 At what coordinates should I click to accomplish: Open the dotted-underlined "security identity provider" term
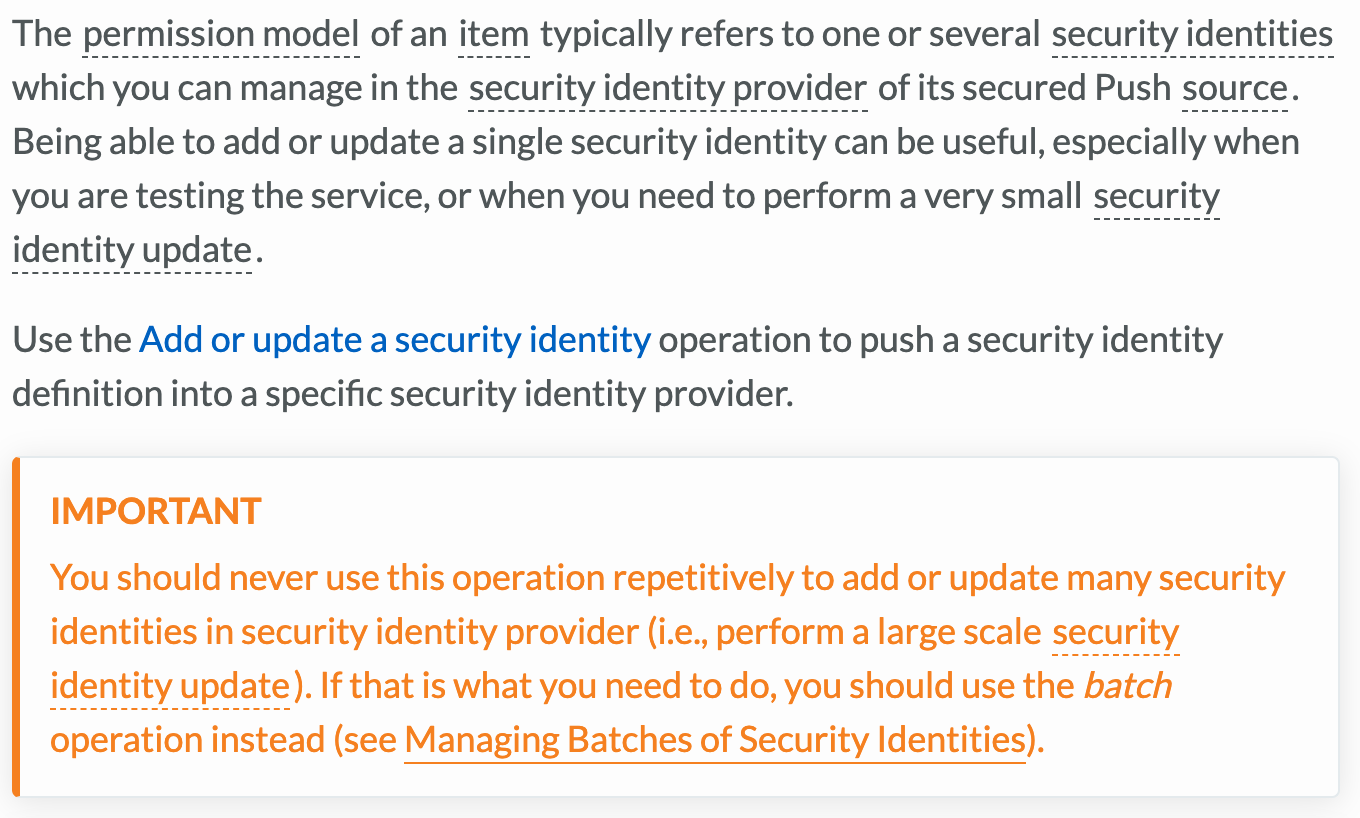[x=667, y=89]
